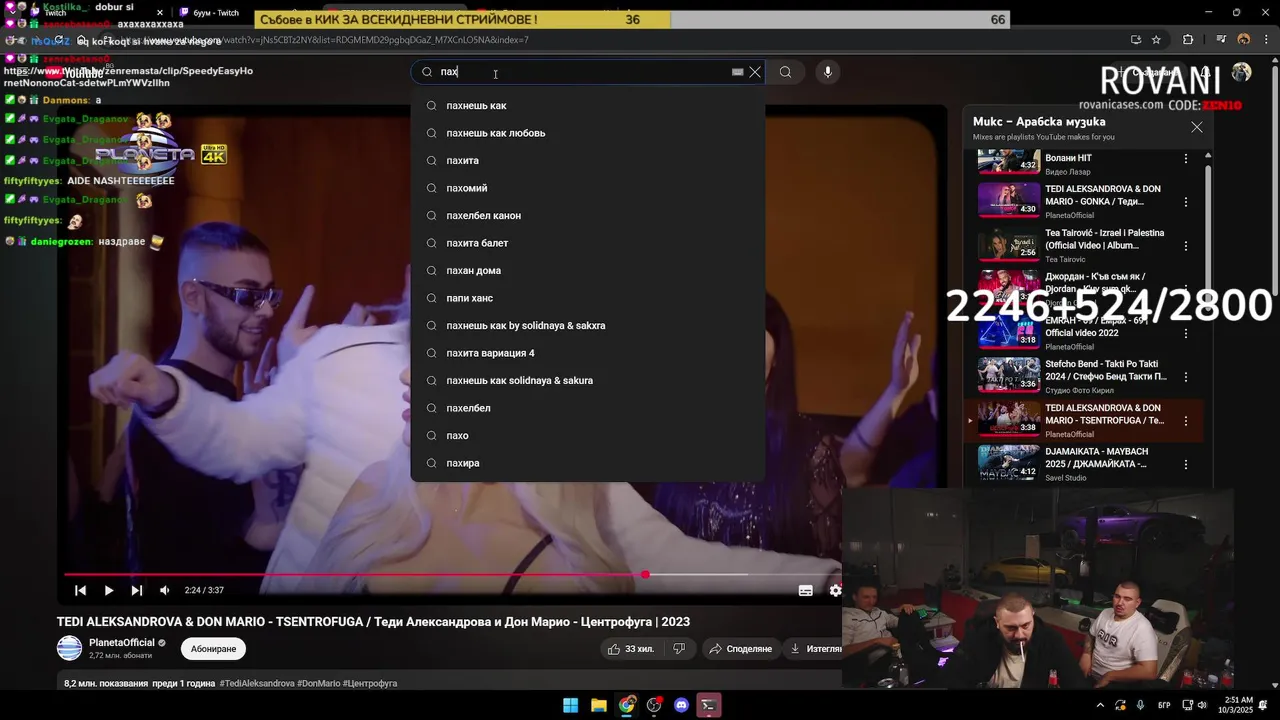The height and width of the screenshot is (720, 1280).
Task: Skip to the next video
Action: (x=137, y=590)
